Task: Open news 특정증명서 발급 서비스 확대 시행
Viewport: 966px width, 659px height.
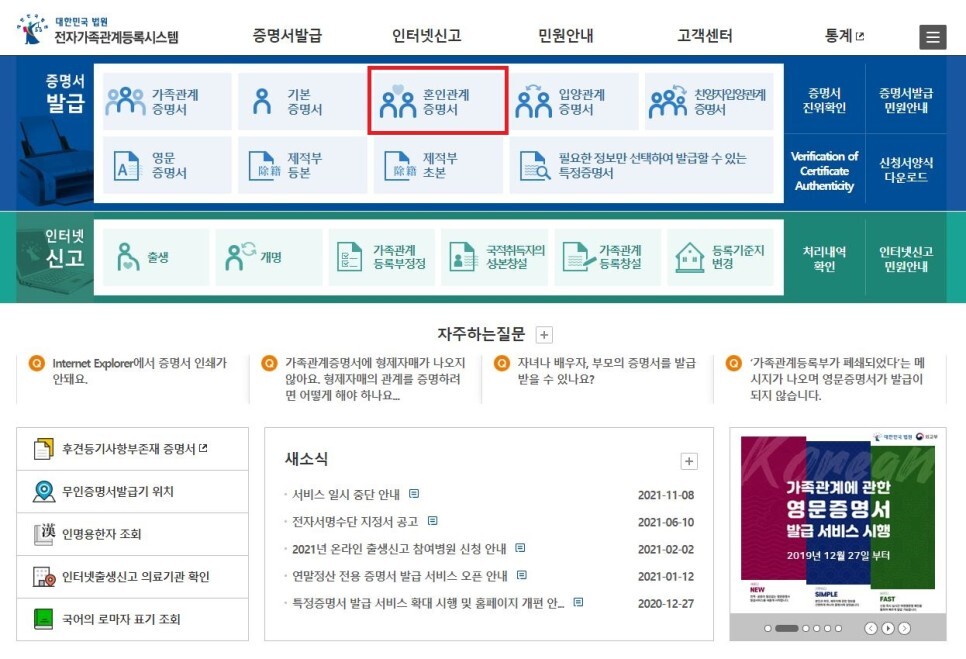Action: pyautogui.click(x=428, y=603)
